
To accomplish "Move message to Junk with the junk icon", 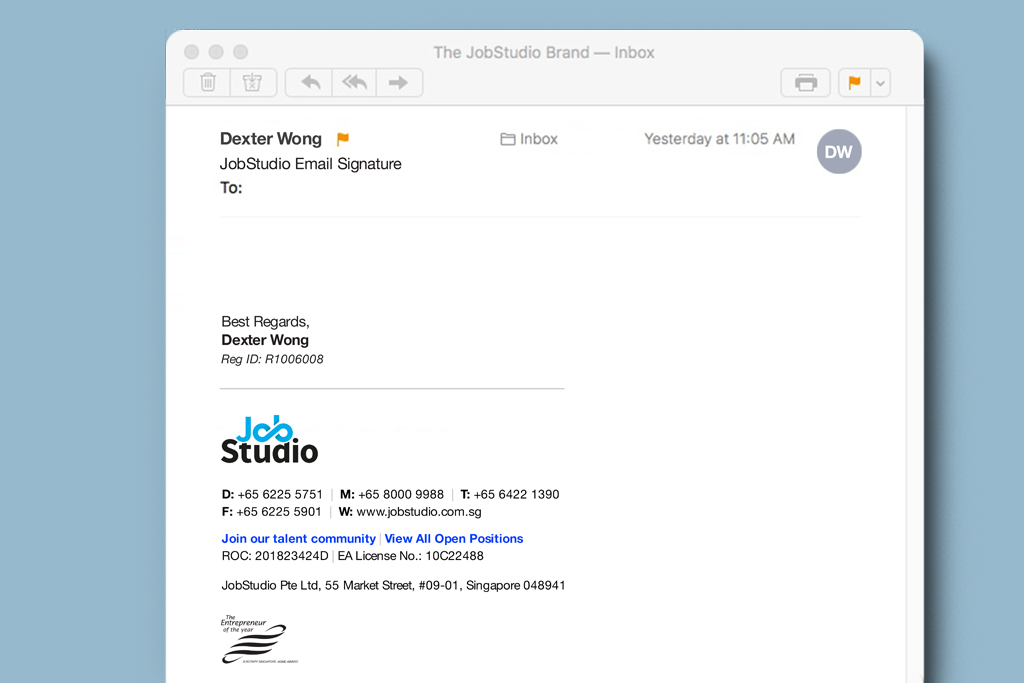I will (x=253, y=83).
